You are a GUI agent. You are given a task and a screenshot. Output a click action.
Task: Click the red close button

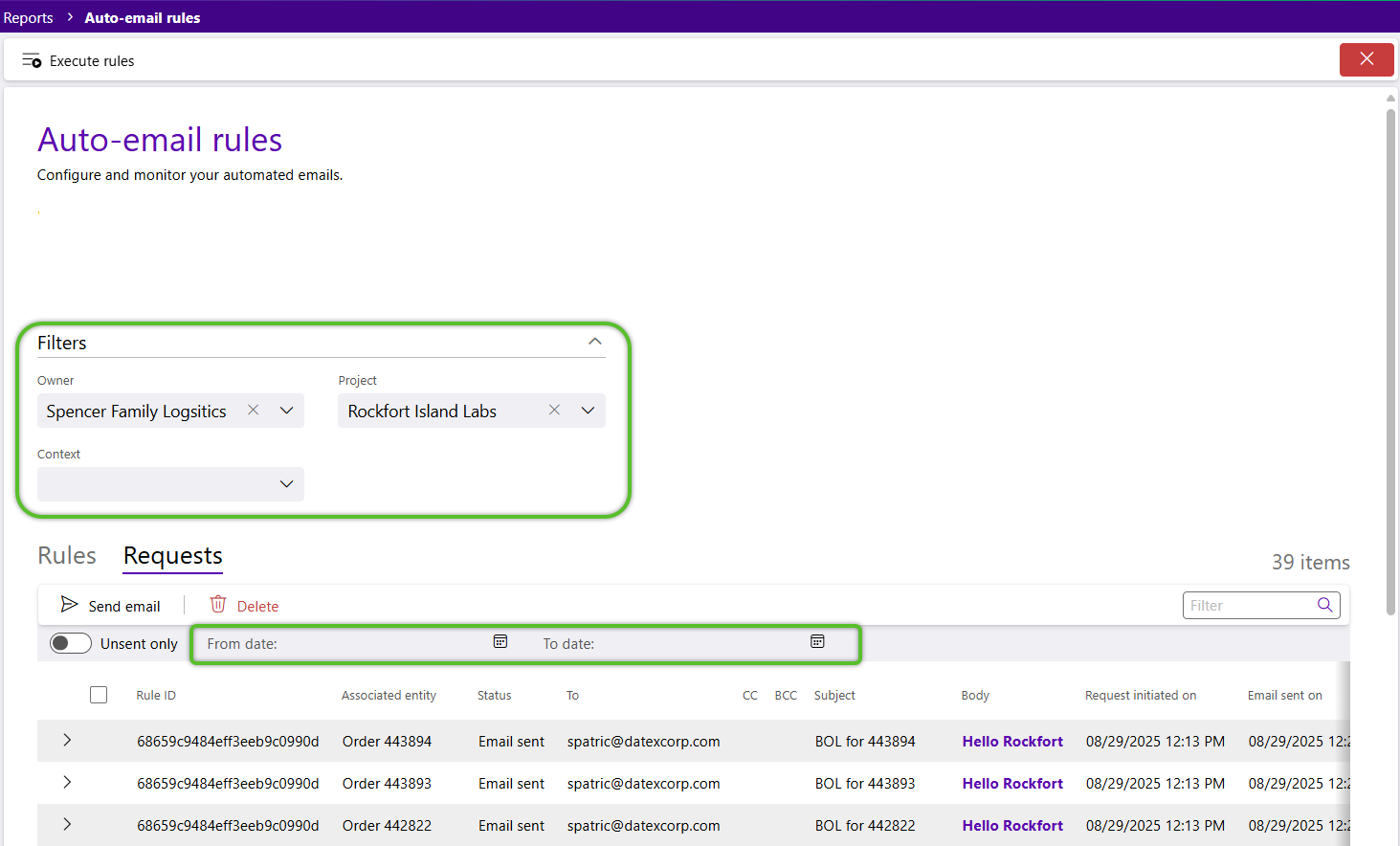tap(1367, 59)
